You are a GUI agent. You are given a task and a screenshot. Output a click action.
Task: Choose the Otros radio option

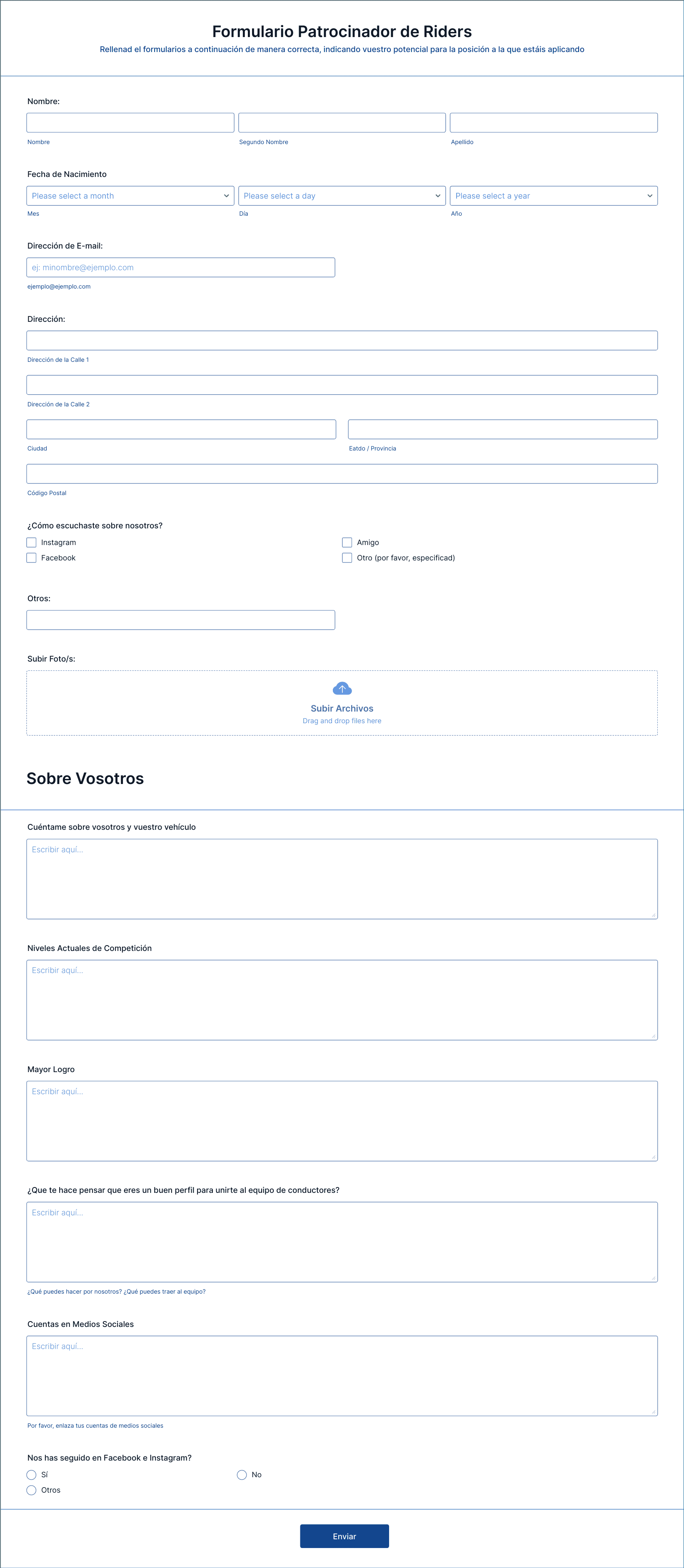(x=32, y=1489)
